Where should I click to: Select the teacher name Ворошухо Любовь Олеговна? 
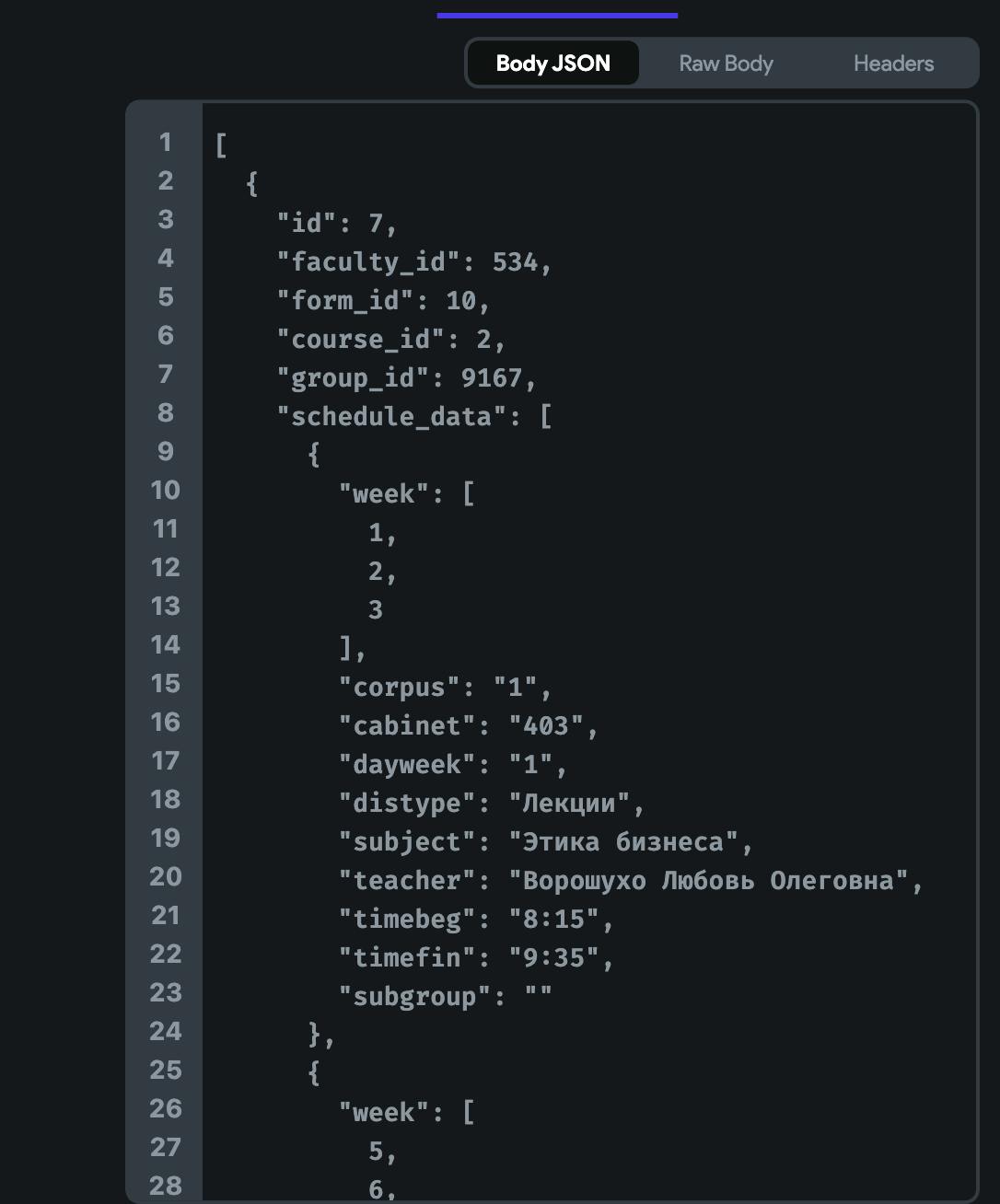click(708, 880)
